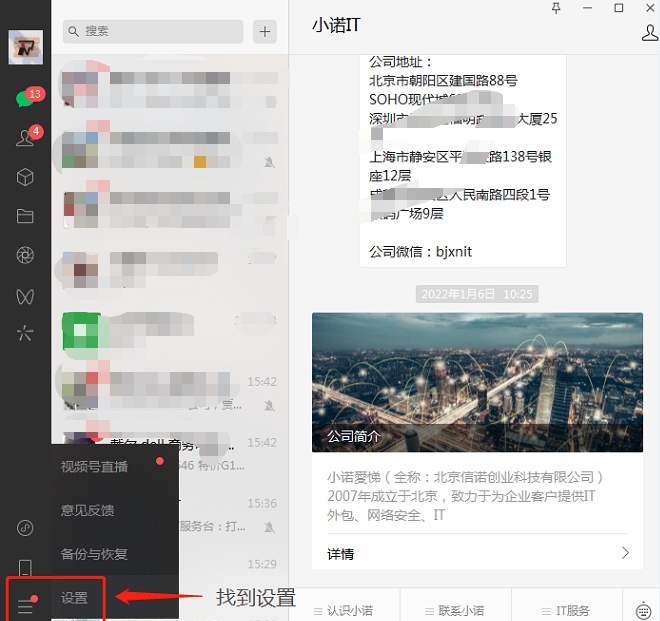Click the muted bell on second chat
Screen dimensions: 660x621
click(269, 162)
